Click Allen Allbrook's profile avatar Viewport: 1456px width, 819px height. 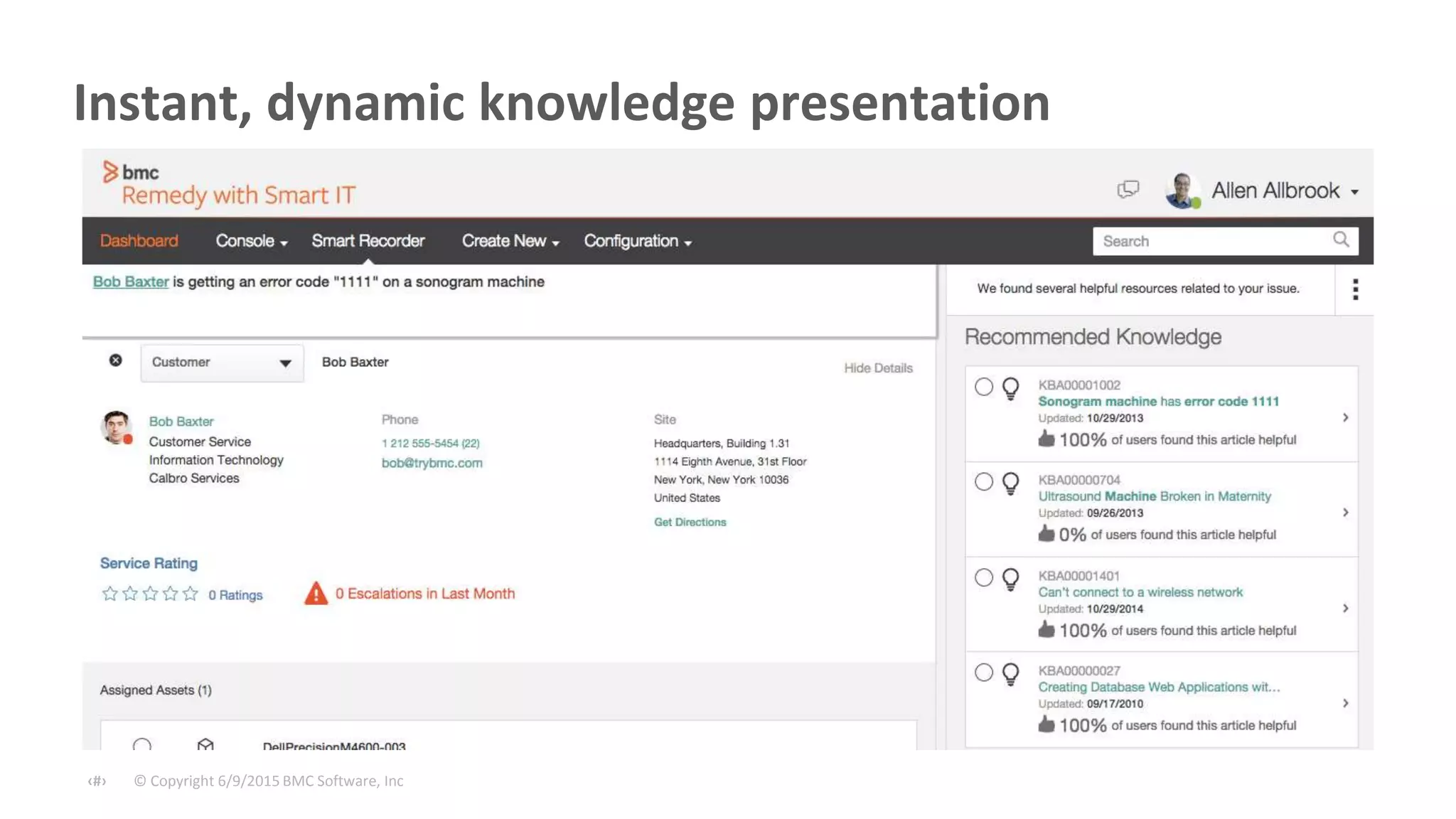(x=1182, y=191)
